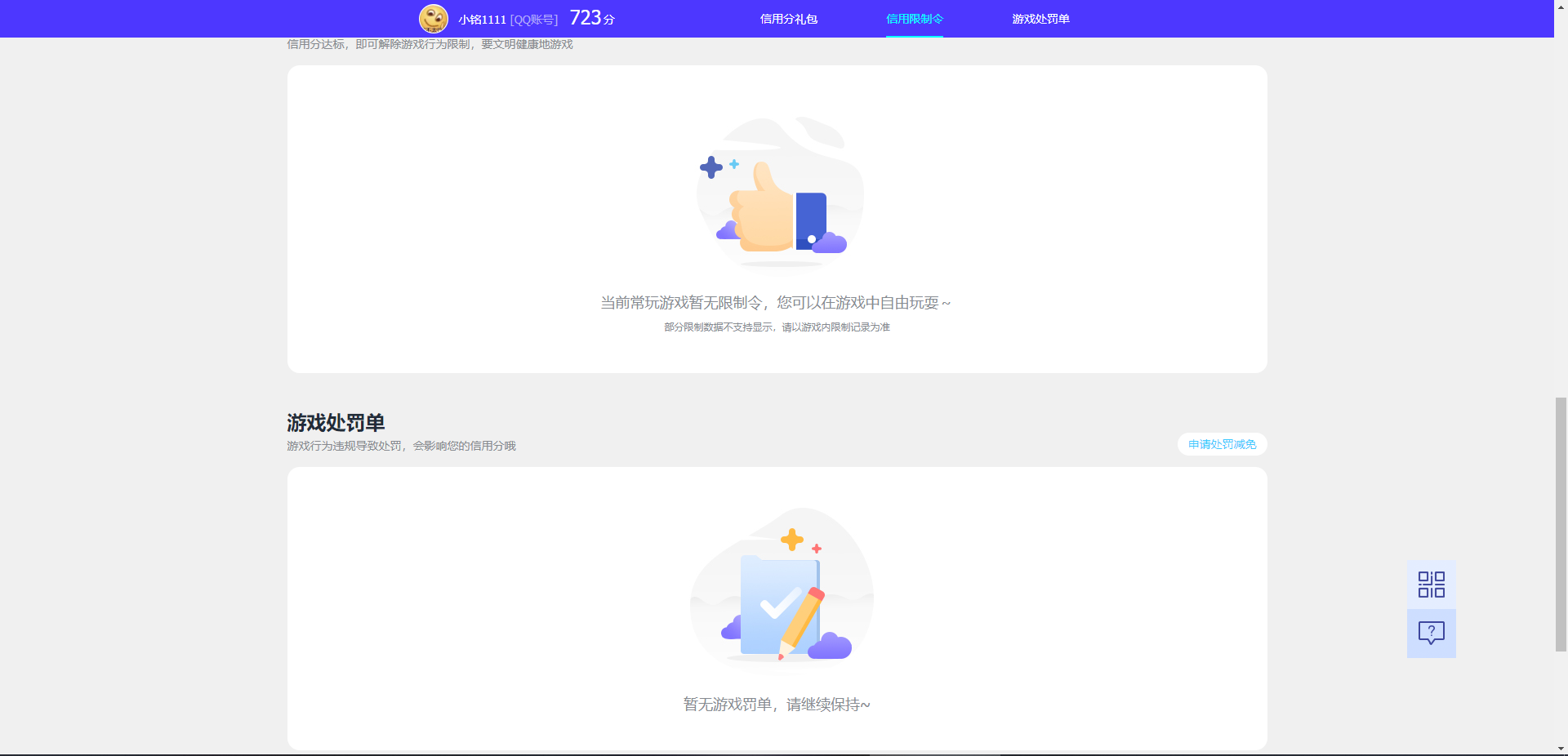Viewport: 1568px width, 756px height.
Task: Click the 游戏处罚单 section heading
Action: point(336,423)
